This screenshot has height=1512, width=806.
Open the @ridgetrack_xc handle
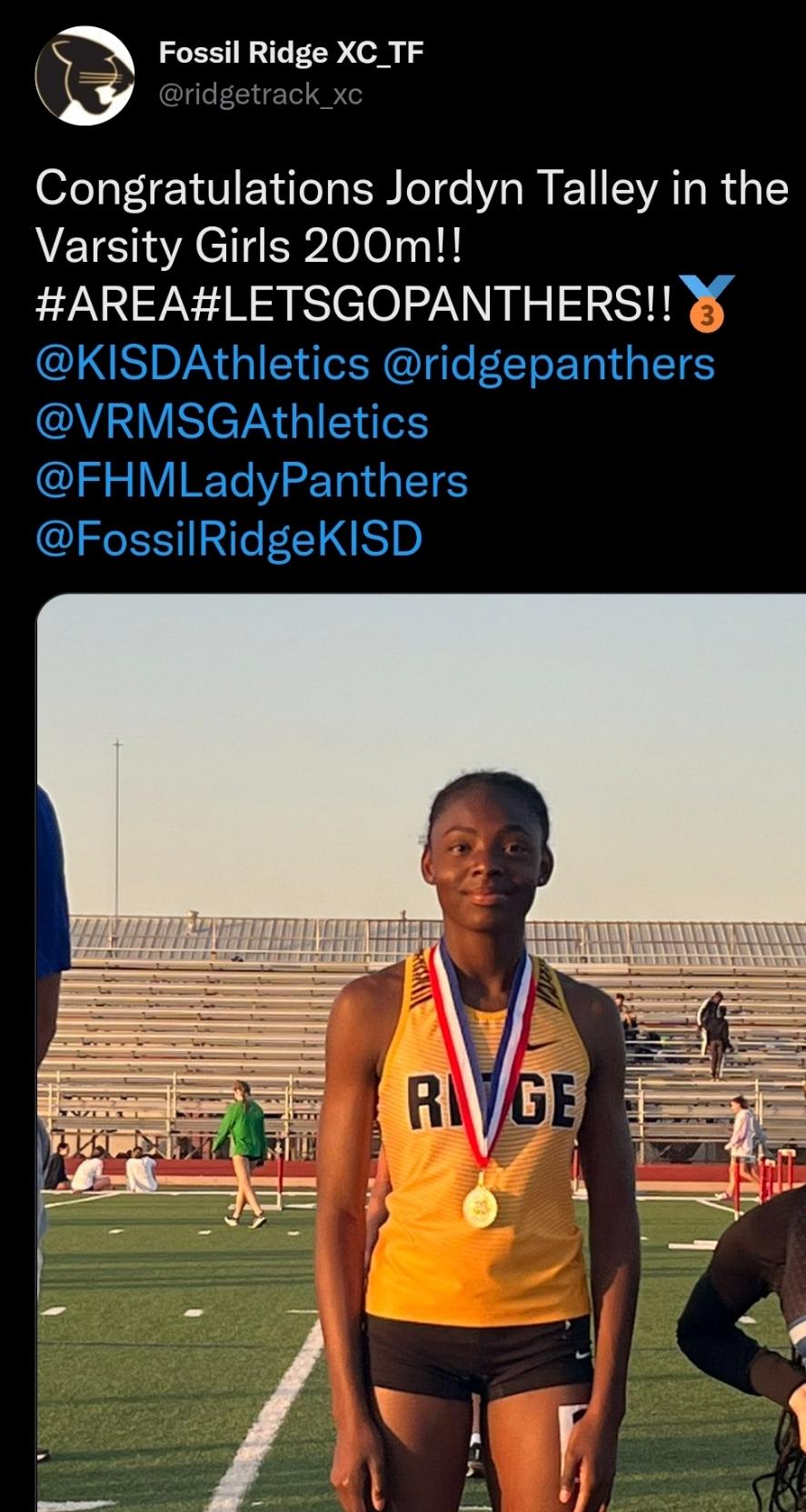(x=261, y=93)
